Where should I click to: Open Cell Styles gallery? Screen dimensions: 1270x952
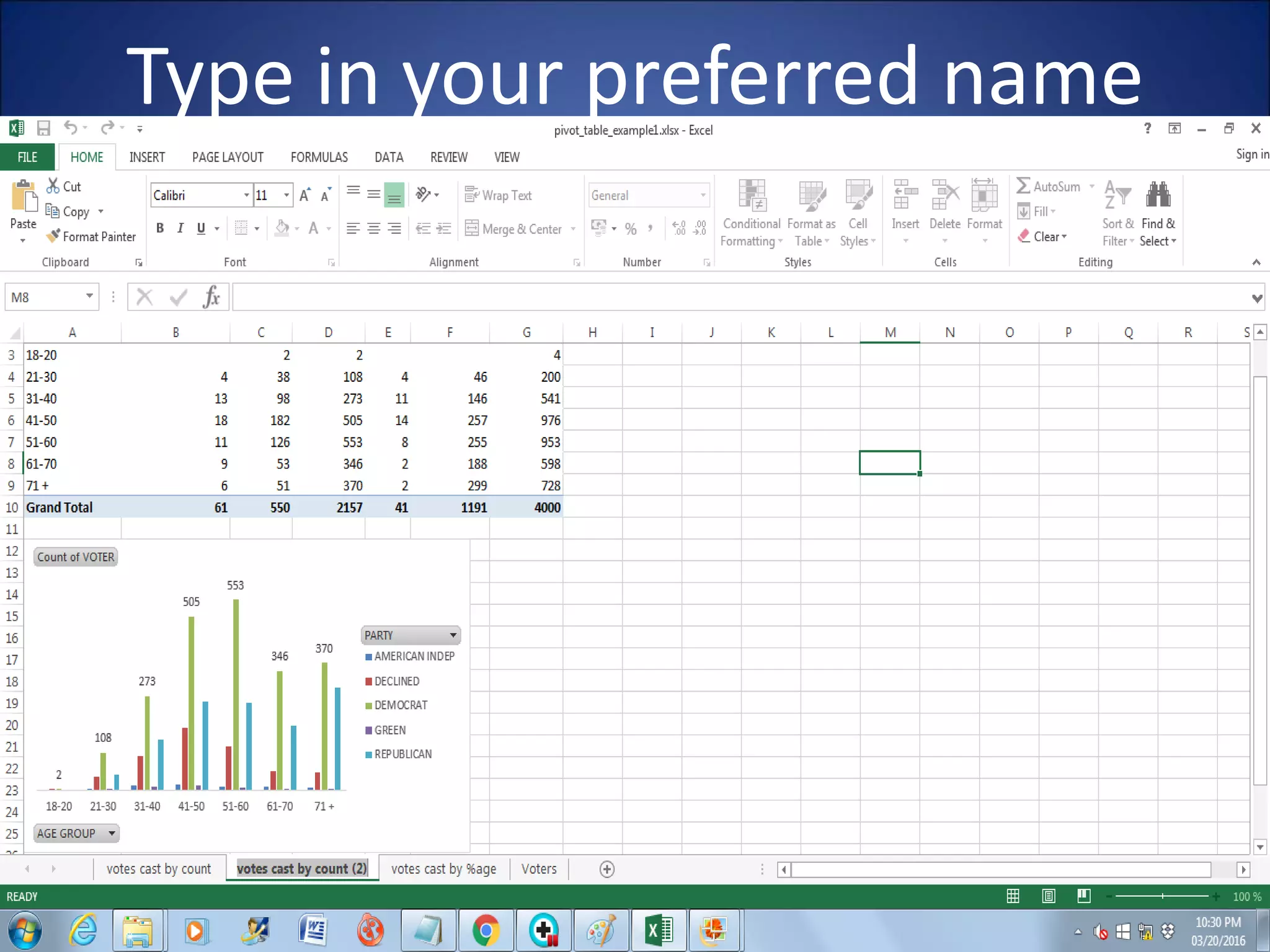pos(858,214)
